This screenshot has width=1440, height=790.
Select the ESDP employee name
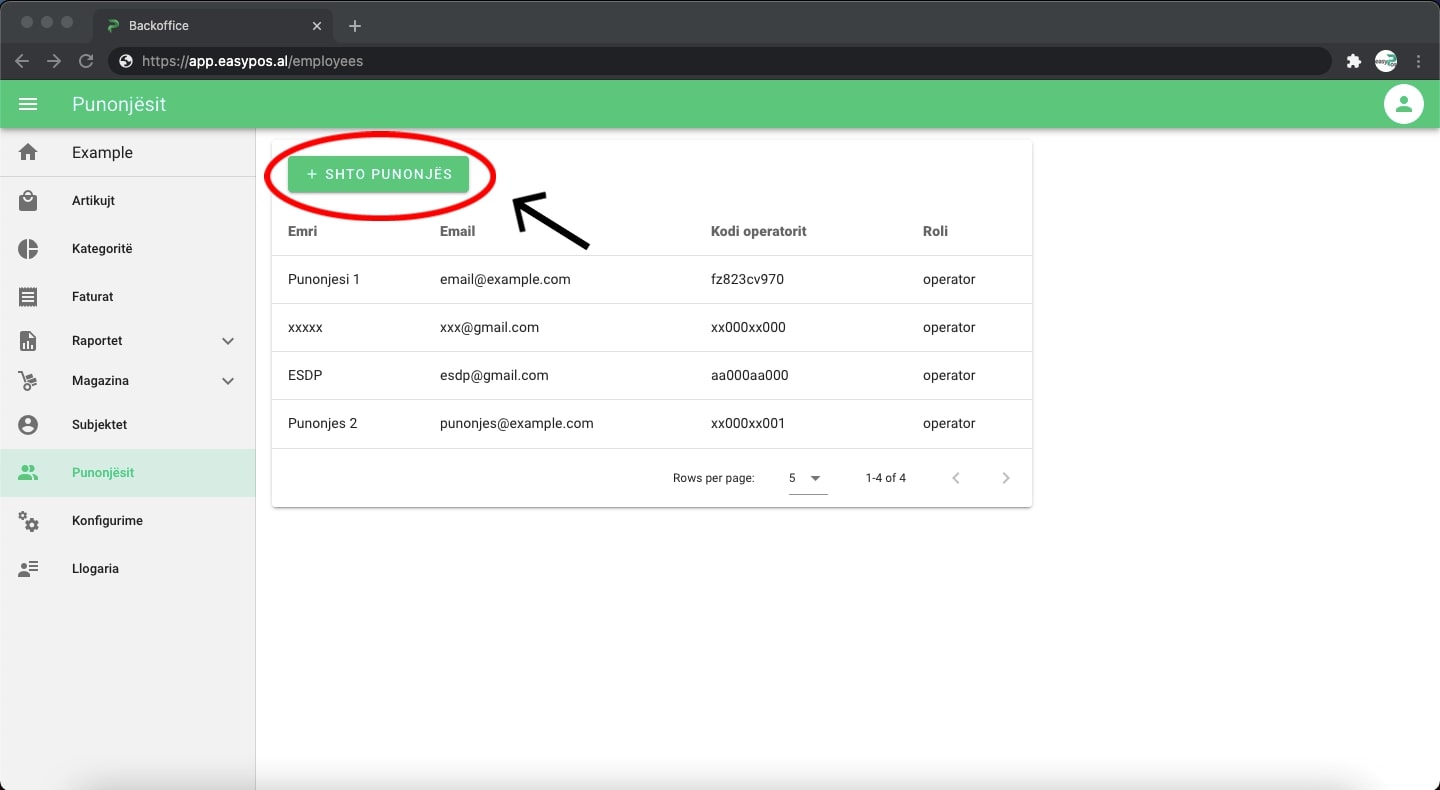pyautogui.click(x=305, y=375)
